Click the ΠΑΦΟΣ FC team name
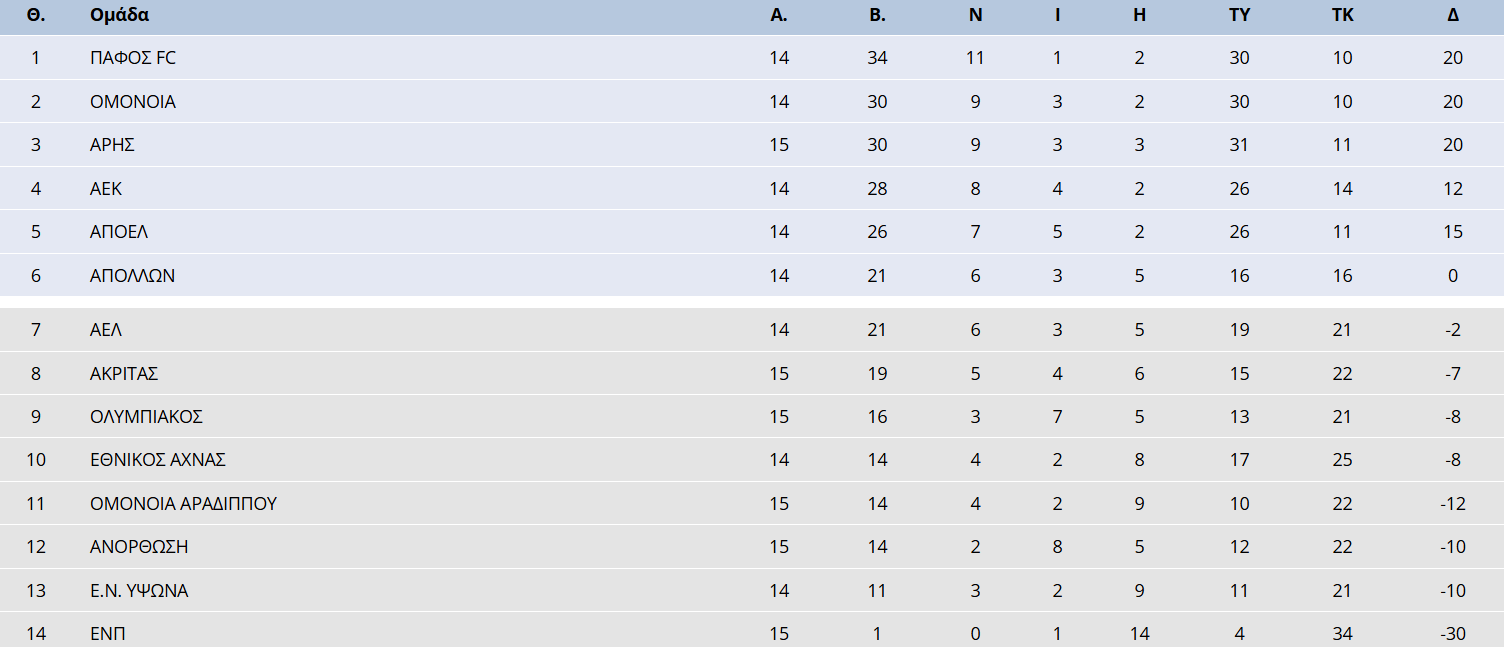 132,58
